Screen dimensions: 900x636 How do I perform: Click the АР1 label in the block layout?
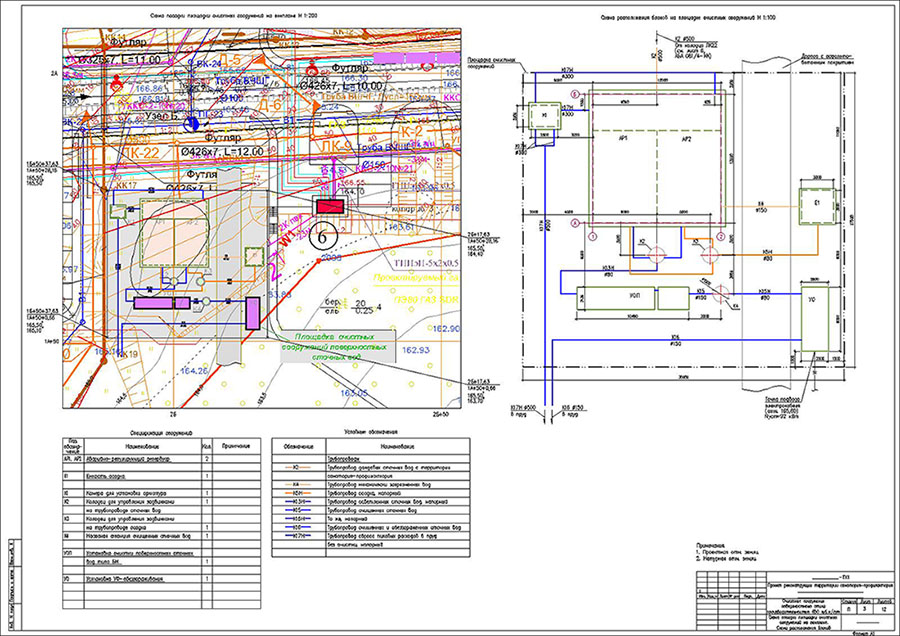pyautogui.click(x=625, y=138)
